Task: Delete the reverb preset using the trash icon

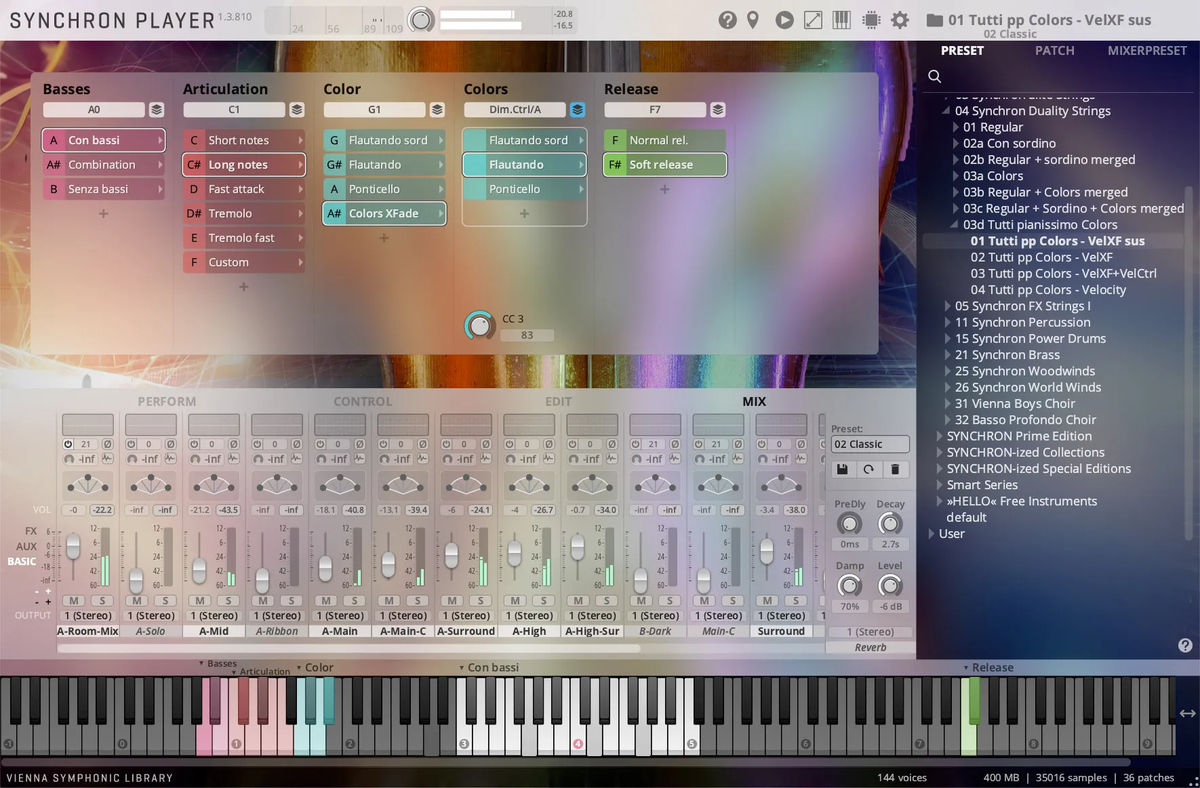Action: click(895, 469)
